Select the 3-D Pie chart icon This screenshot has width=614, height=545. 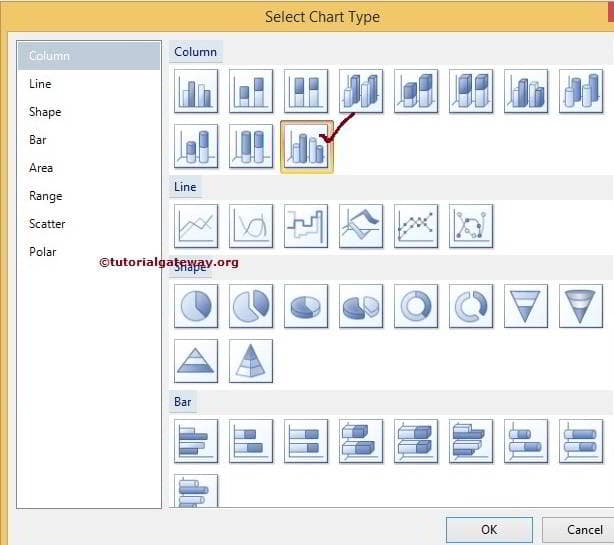pyautogui.click(x=306, y=306)
